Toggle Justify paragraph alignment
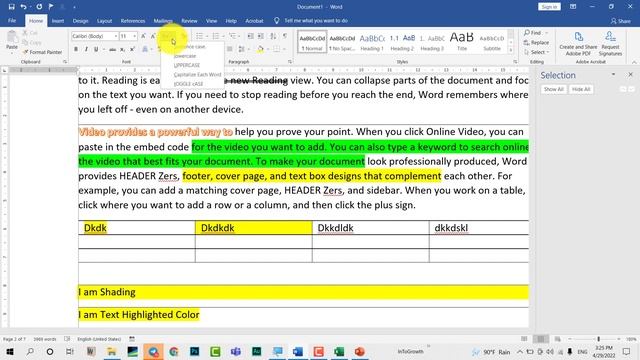 coord(230,49)
